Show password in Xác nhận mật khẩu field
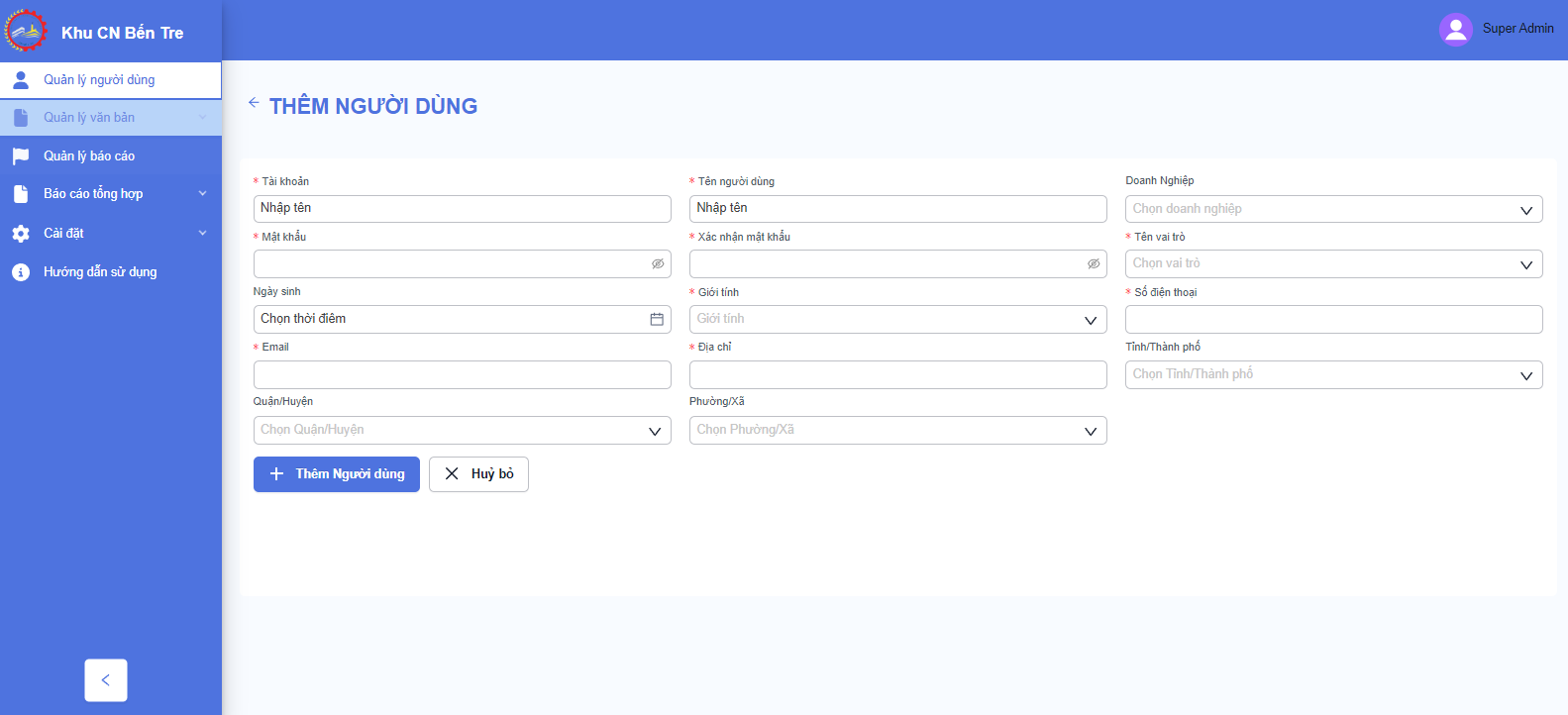This screenshot has width=1568, height=715. (x=1093, y=263)
